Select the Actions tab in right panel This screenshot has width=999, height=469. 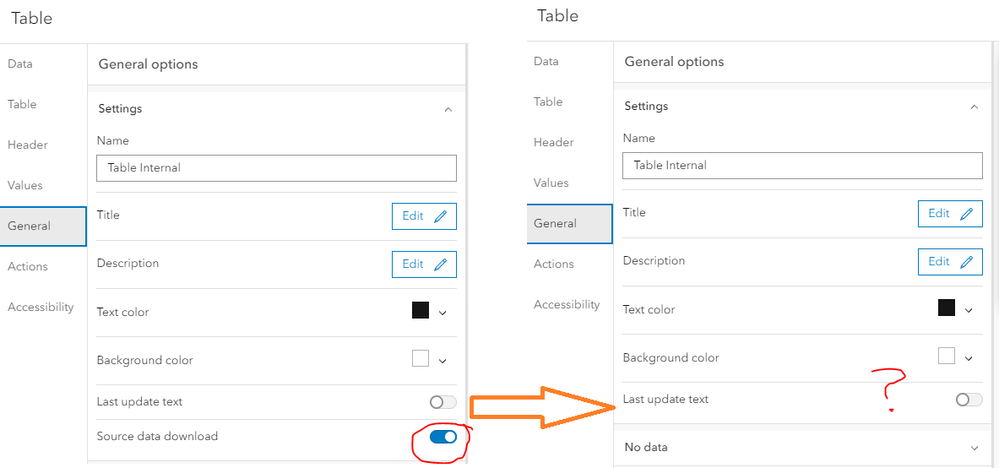(x=553, y=264)
